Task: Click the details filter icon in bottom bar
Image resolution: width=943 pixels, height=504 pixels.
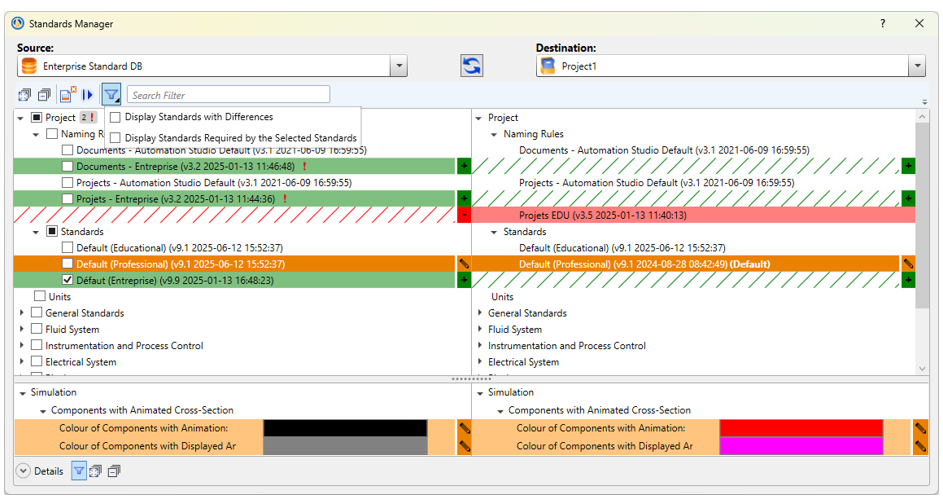Action: 80,471
